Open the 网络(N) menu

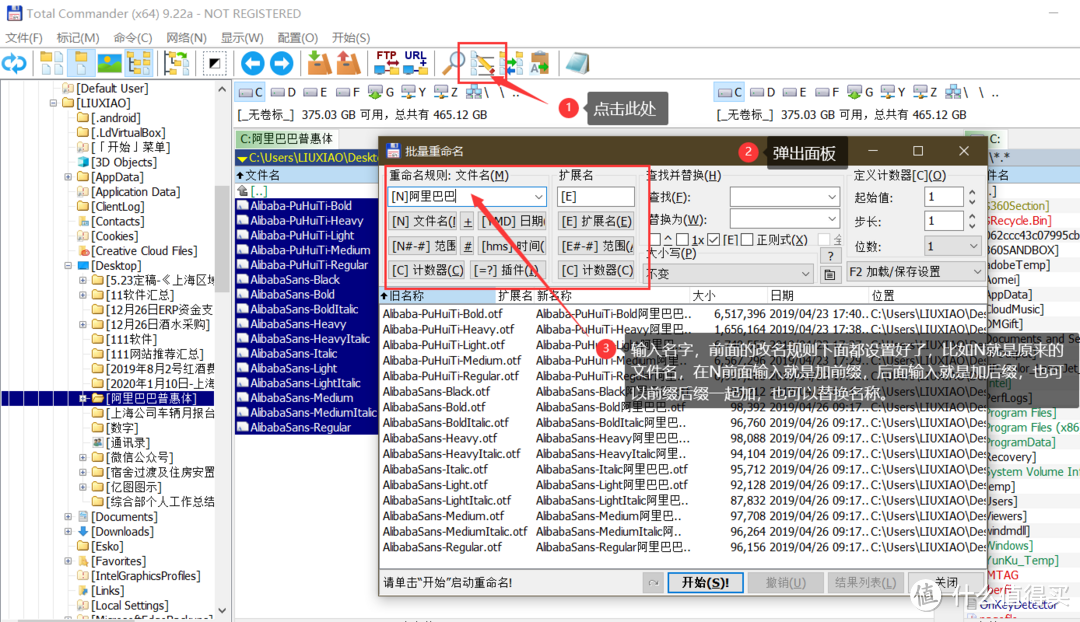click(186, 38)
